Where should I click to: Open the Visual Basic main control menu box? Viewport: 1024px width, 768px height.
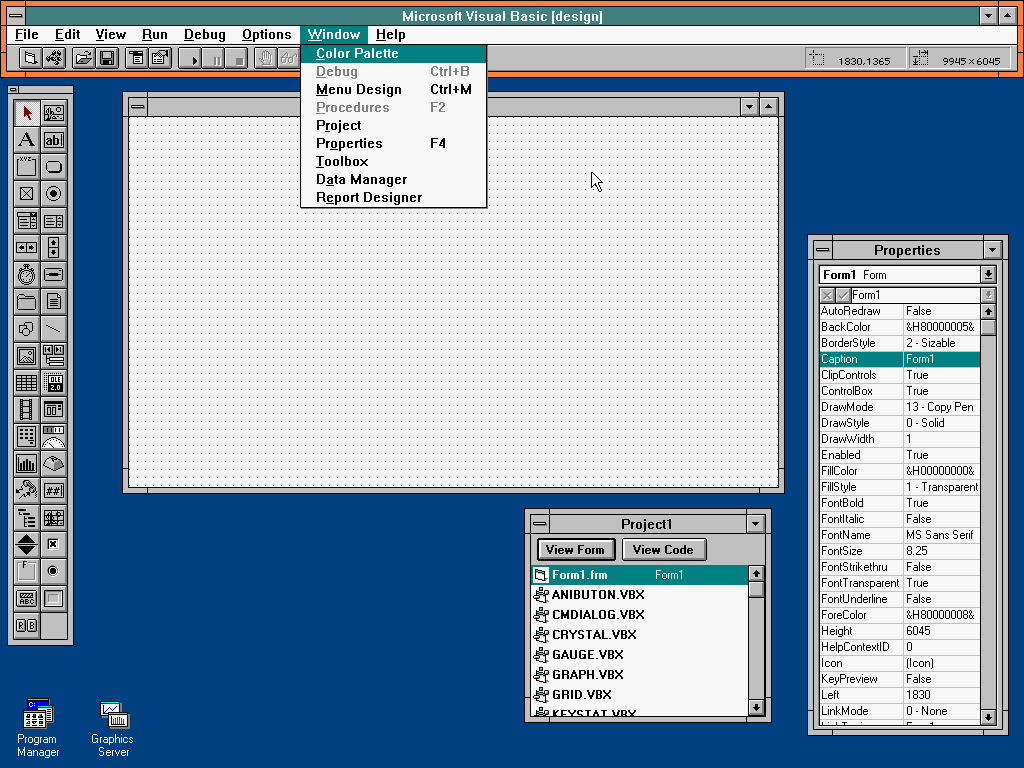(16, 16)
